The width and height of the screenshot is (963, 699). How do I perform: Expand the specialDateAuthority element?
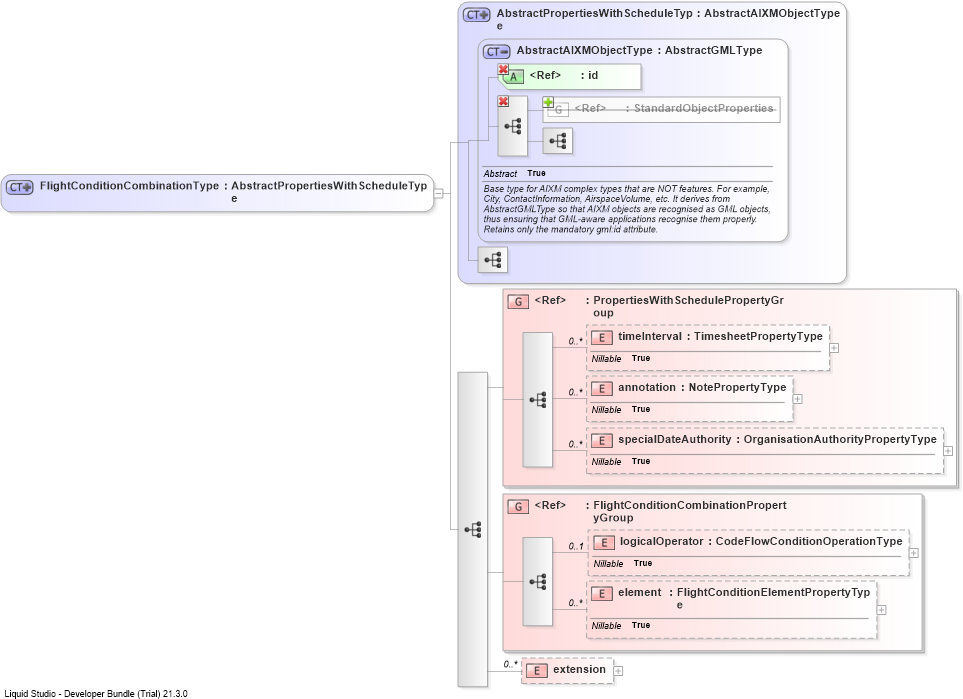point(948,451)
